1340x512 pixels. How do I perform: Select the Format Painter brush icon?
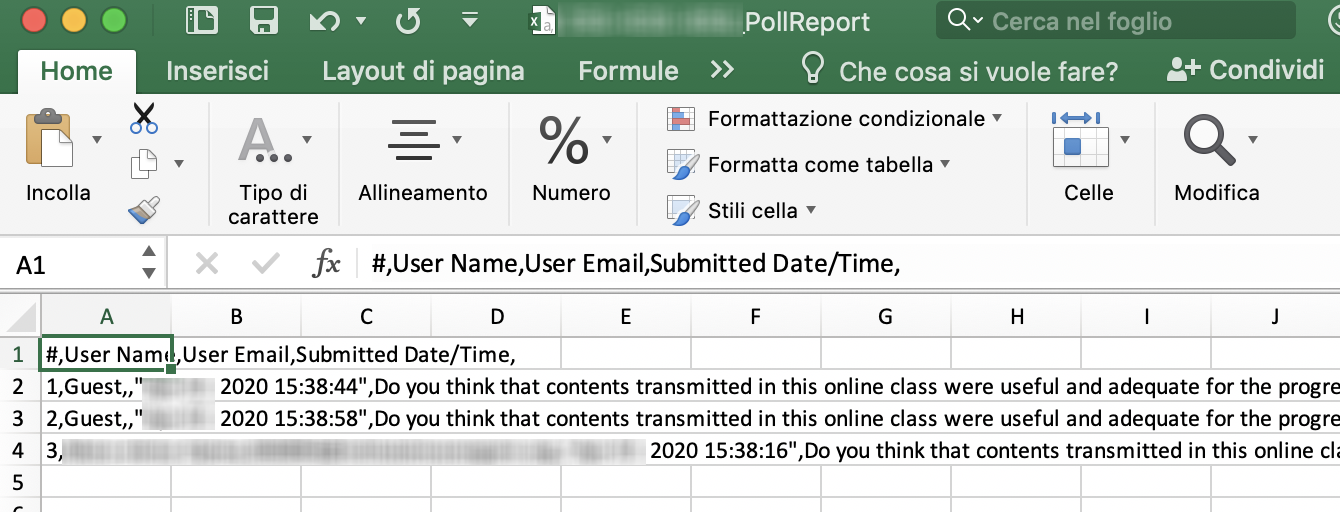pos(144,210)
